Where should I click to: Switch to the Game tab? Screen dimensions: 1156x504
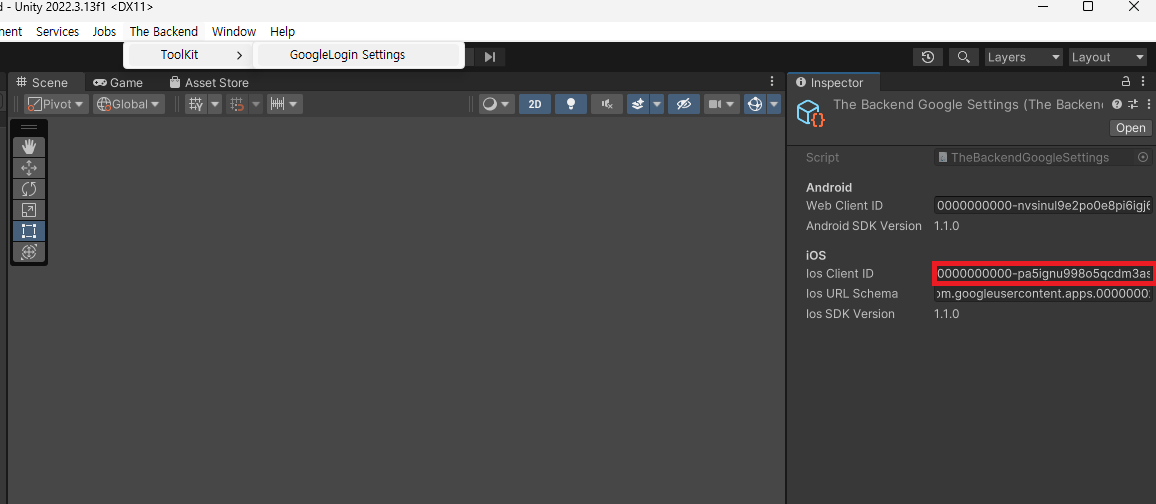coord(118,83)
